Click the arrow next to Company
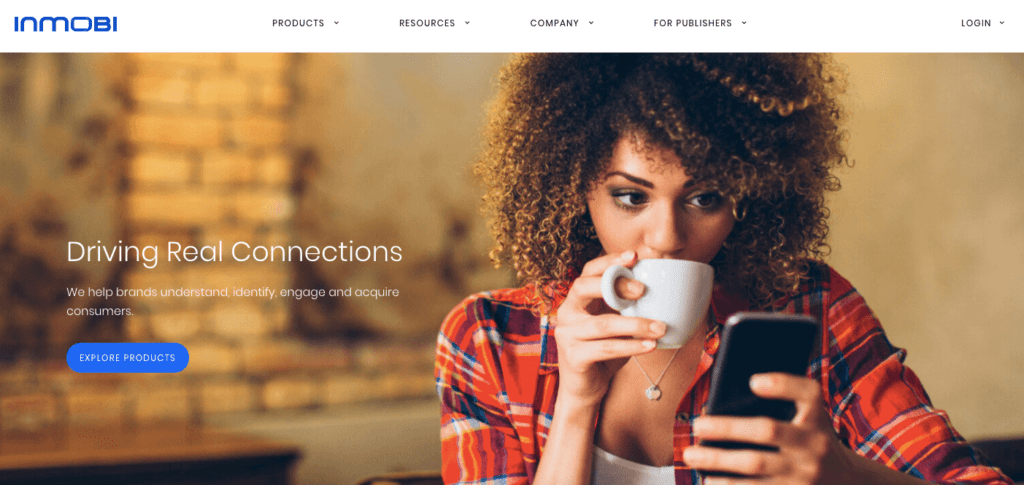Screen dimensions: 1024x485 point(591,23)
